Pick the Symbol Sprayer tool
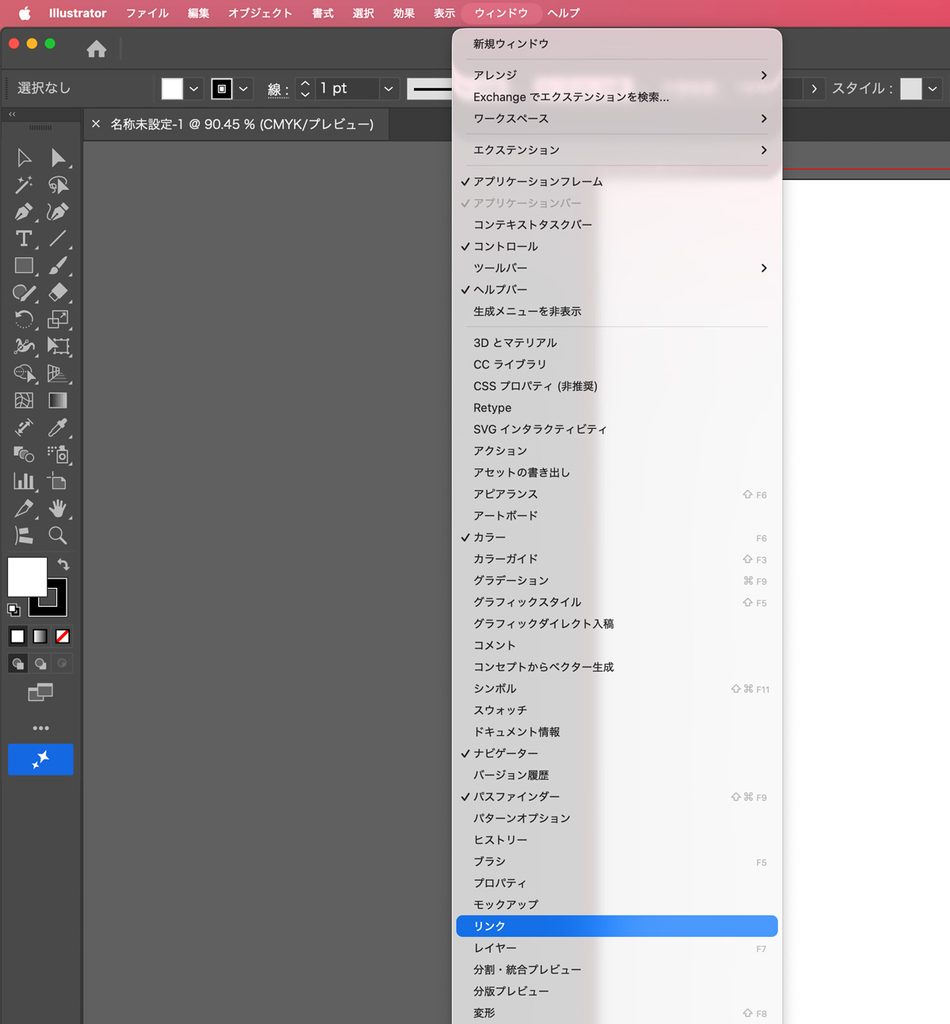Viewport: 950px width, 1024px height. (57, 454)
